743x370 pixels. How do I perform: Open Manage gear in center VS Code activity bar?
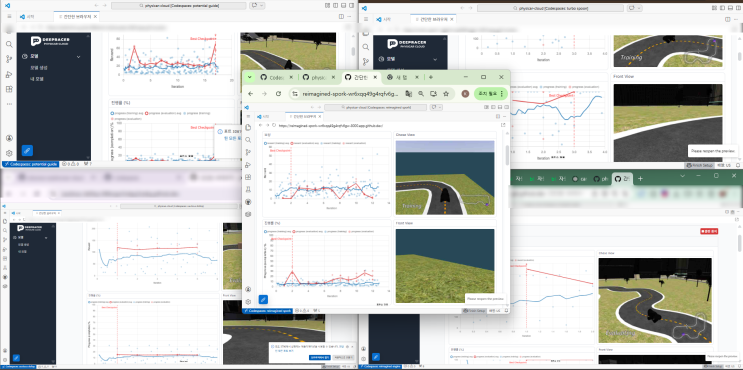coord(248,302)
